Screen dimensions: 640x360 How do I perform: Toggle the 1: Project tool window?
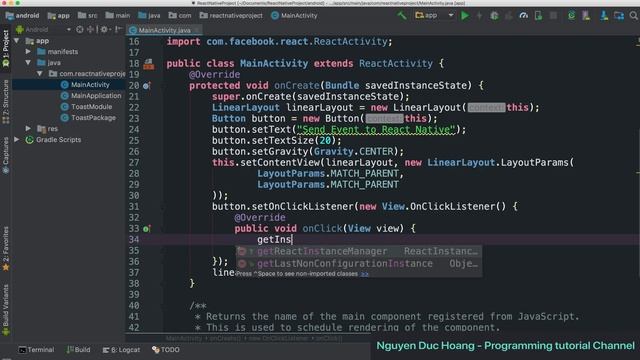pyautogui.click(x=6, y=48)
